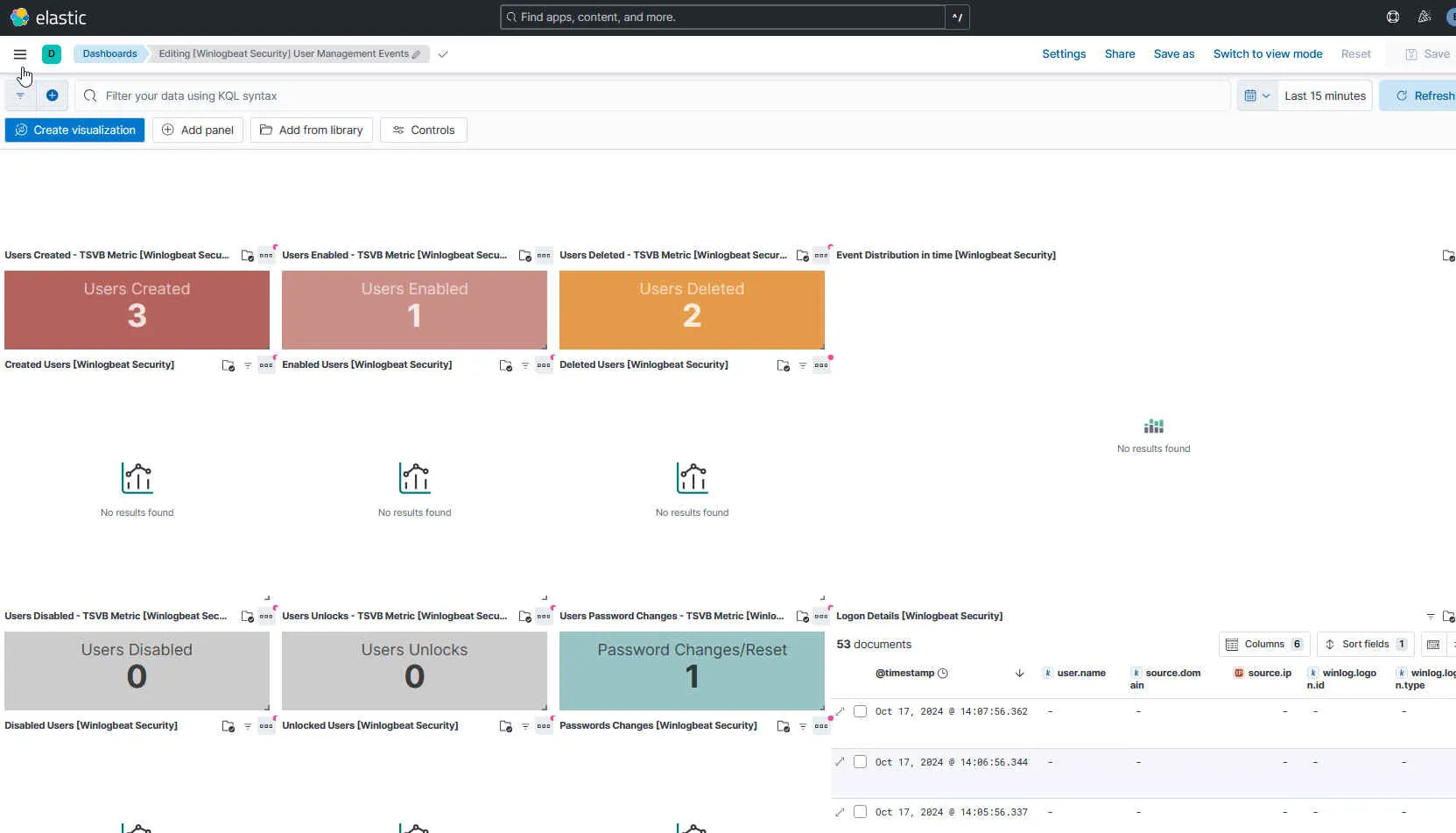Switch to view mode

1268,54
